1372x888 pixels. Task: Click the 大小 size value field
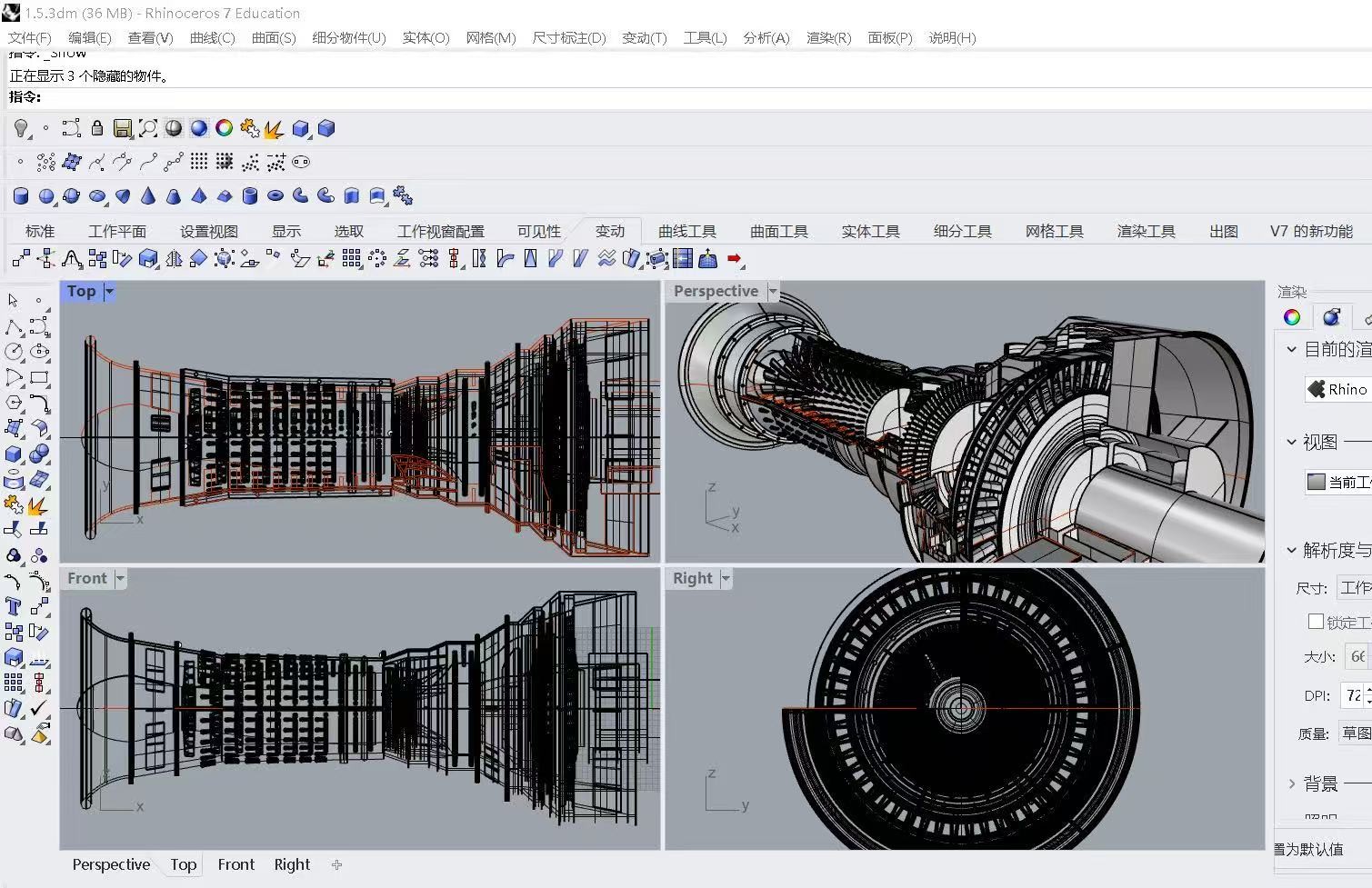pyautogui.click(x=1357, y=656)
